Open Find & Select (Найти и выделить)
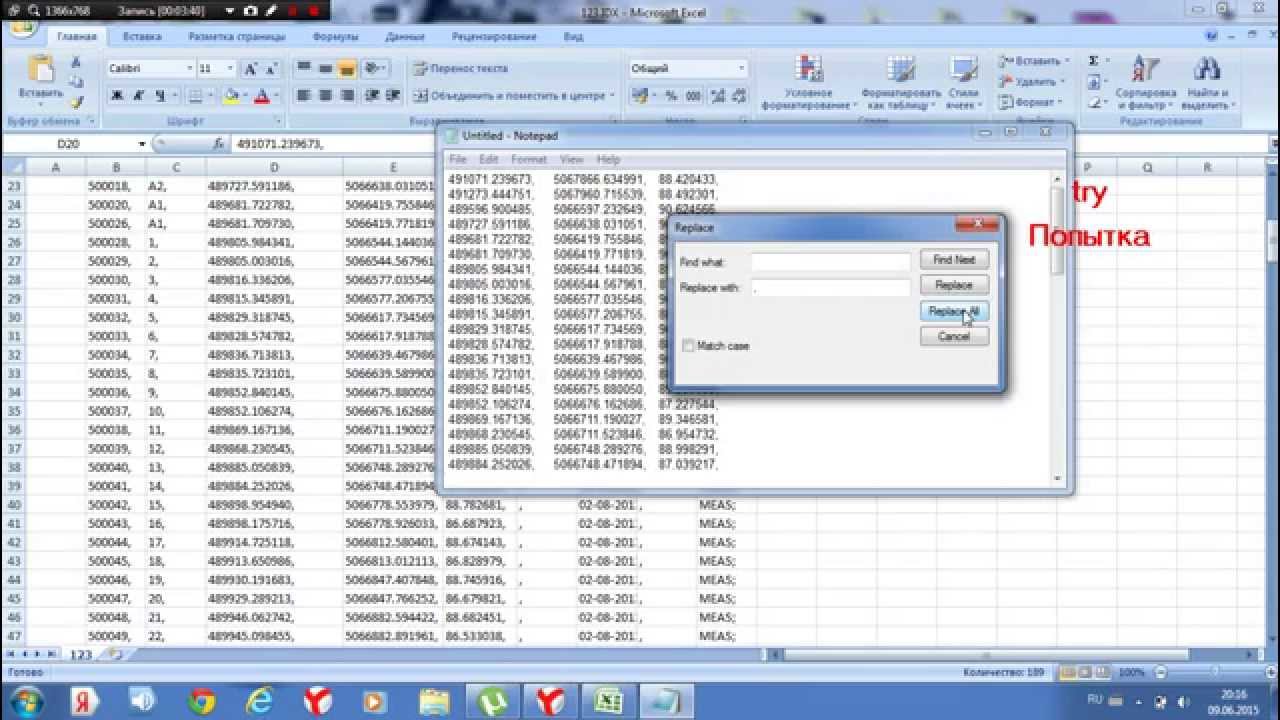Screen dimensions: 1280x720 (1207, 83)
